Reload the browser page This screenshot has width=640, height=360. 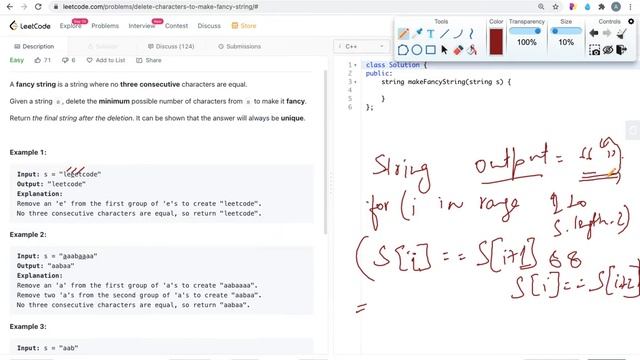pos(38,7)
